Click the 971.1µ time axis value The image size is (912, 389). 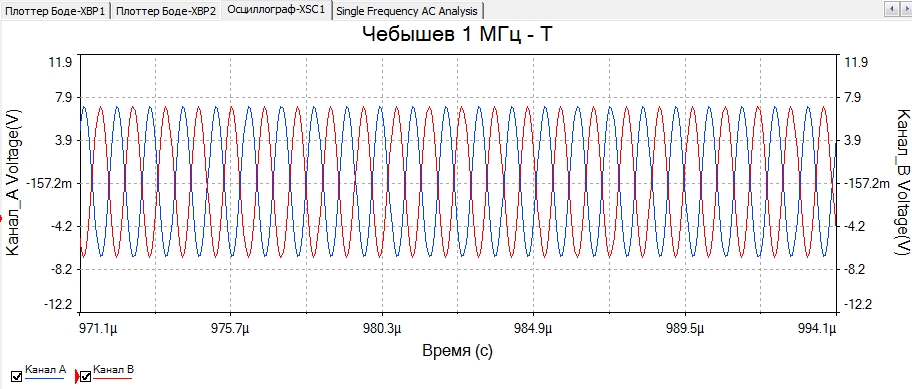click(99, 330)
